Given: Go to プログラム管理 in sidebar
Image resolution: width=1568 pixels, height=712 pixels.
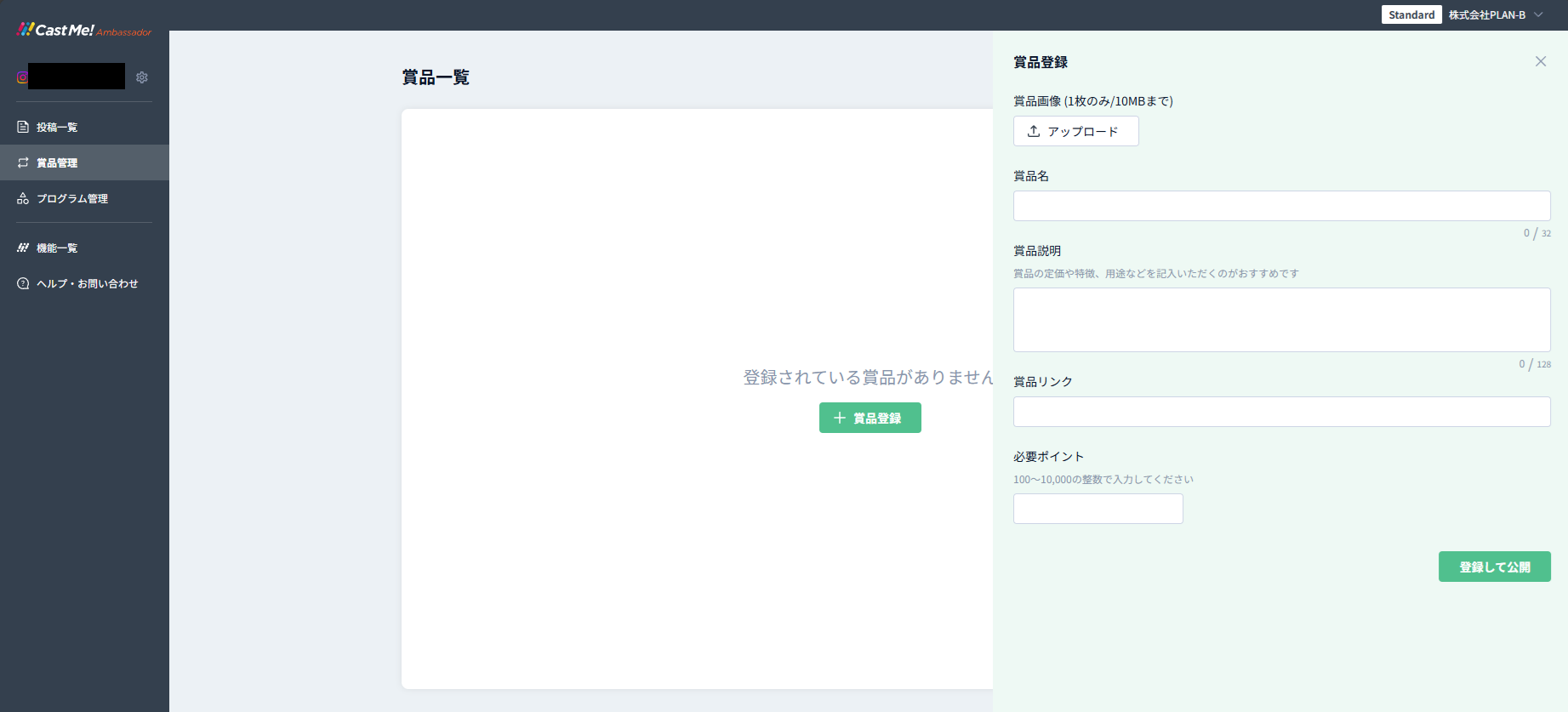Looking at the screenshot, I should pyautogui.click(x=72, y=198).
